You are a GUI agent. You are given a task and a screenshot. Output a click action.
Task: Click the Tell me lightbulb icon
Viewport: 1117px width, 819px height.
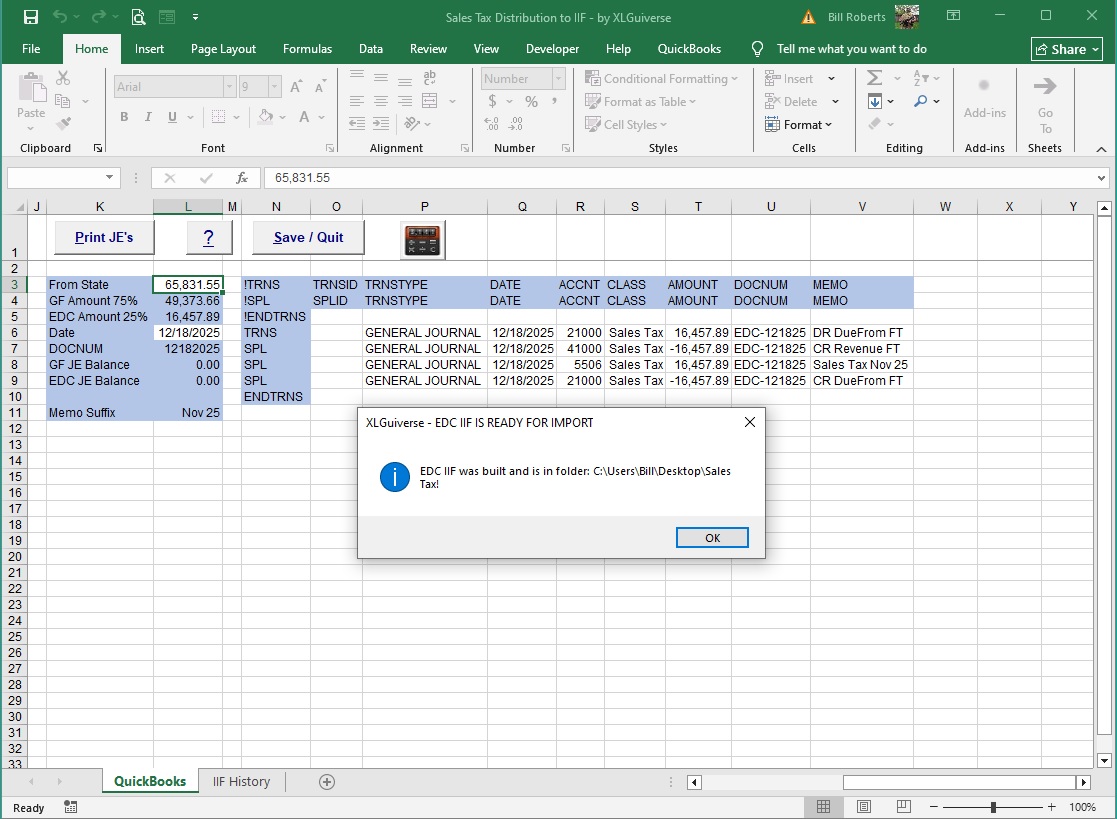click(x=757, y=49)
